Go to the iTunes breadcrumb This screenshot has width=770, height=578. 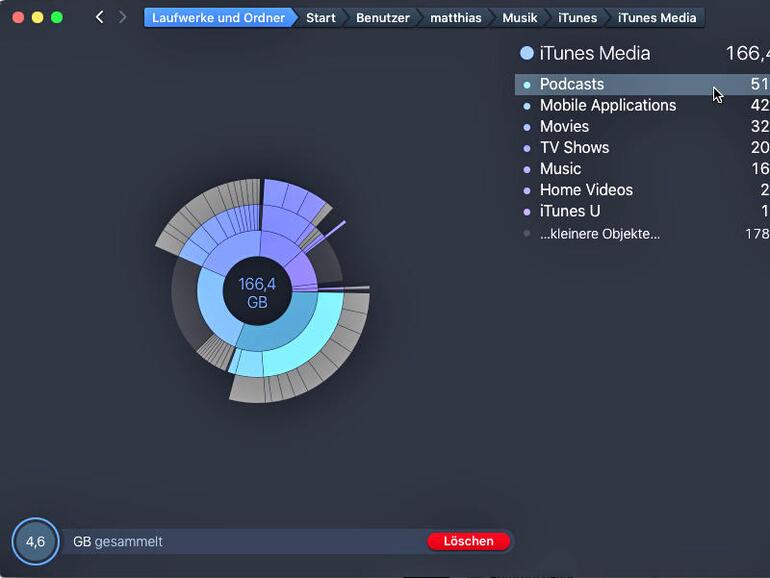pos(578,18)
